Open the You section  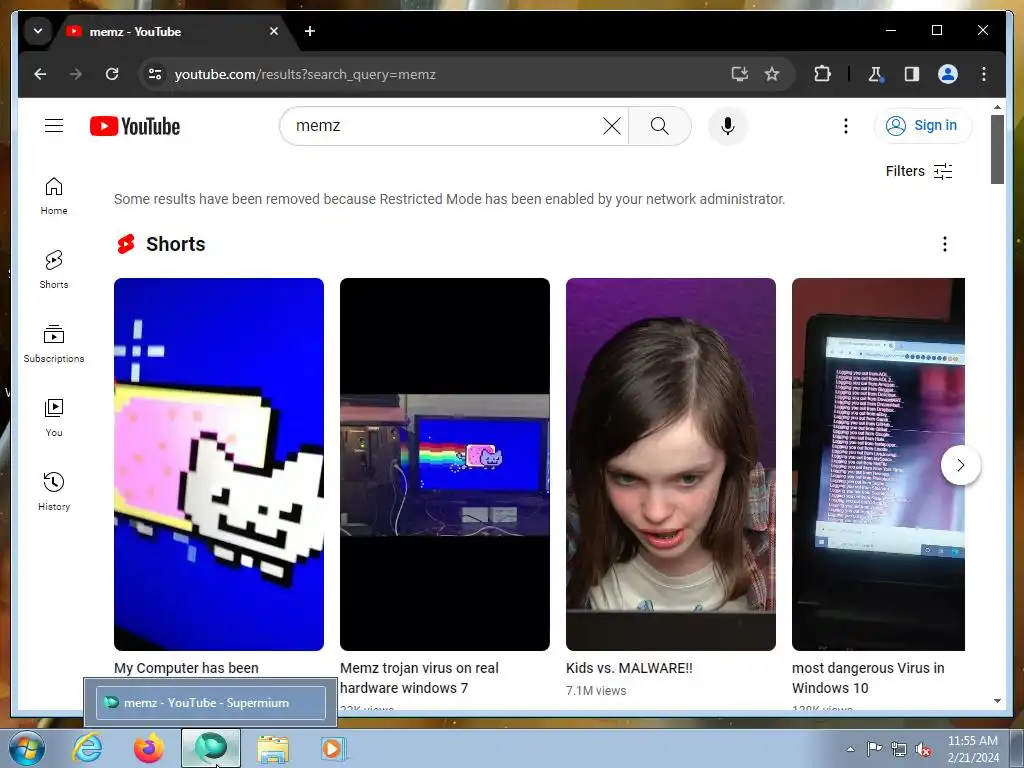click(54, 418)
